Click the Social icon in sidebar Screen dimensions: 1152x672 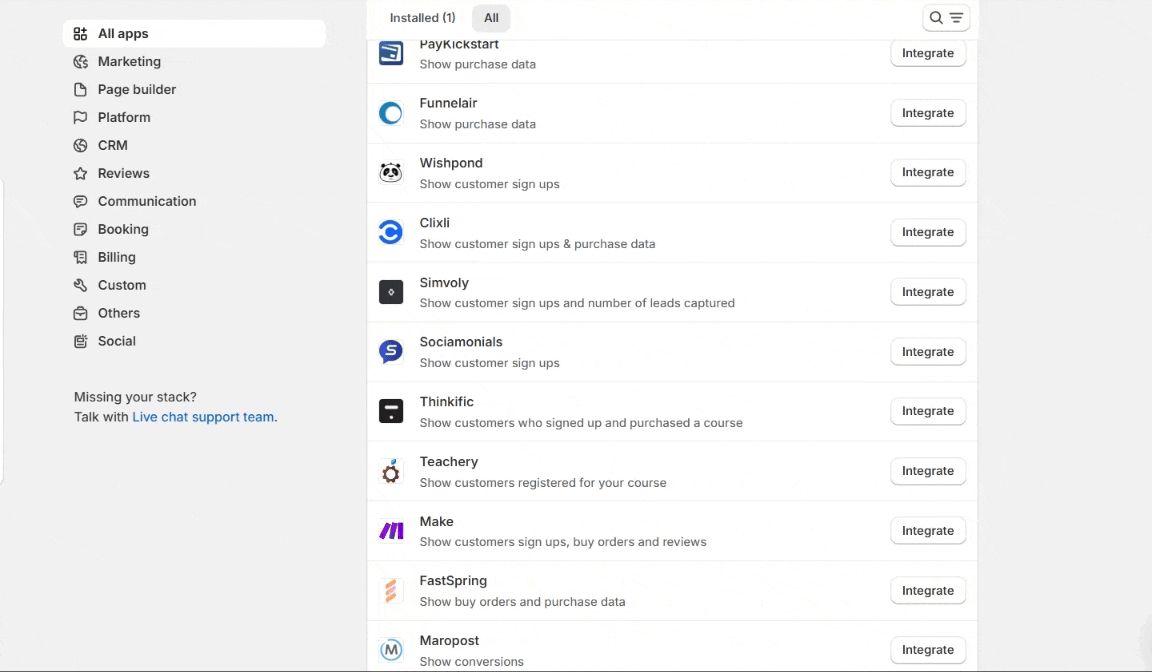(80, 341)
